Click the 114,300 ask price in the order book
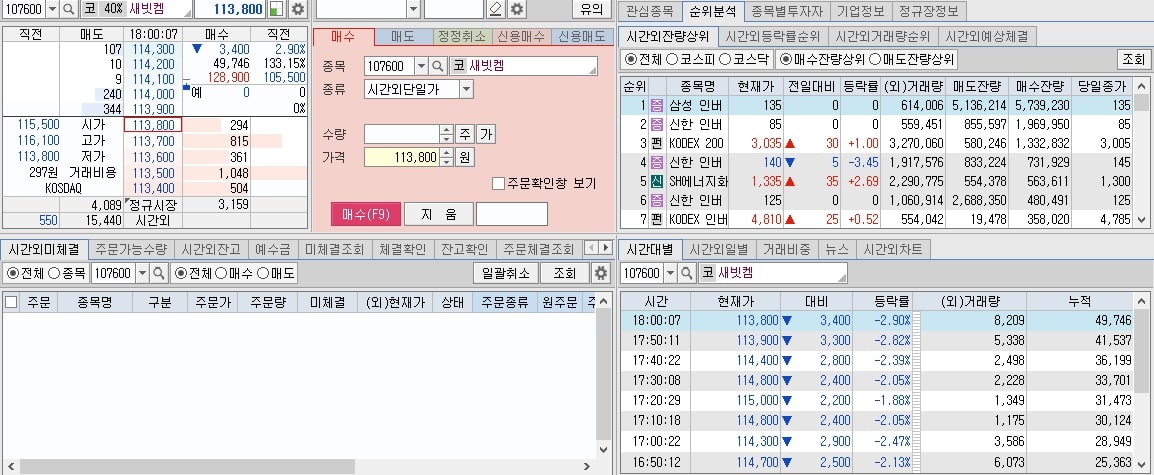Screen dimensions: 1154x475 point(153,49)
